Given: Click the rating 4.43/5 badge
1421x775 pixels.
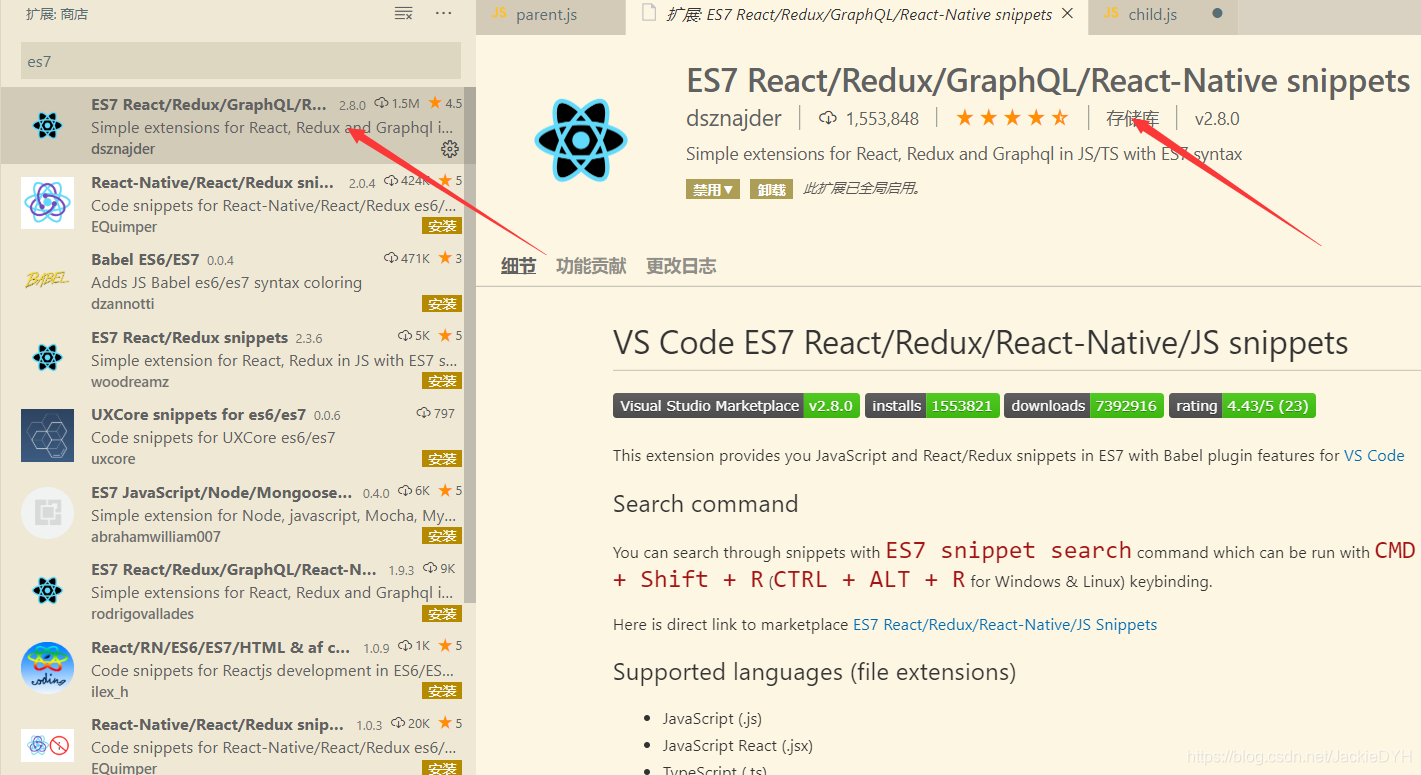Looking at the screenshot, I should pyautogui.click(x=1242, y=405).
